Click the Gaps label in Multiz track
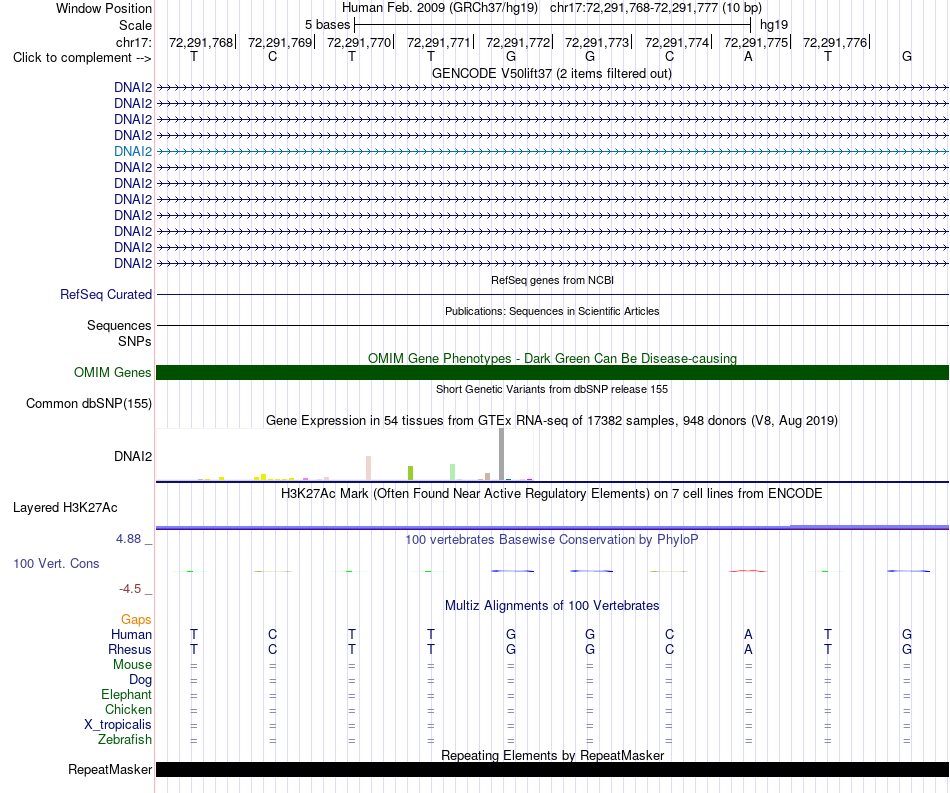 [x=136, y=619]
